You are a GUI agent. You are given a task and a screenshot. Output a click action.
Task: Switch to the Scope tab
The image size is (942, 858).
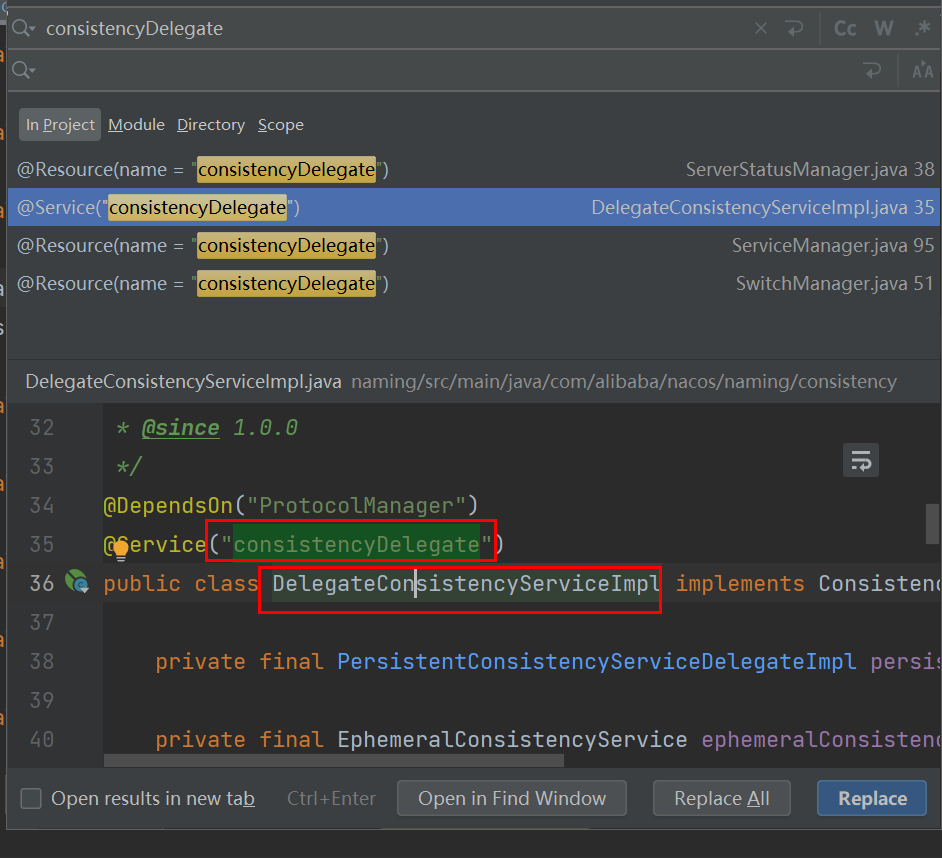(281, 124)
